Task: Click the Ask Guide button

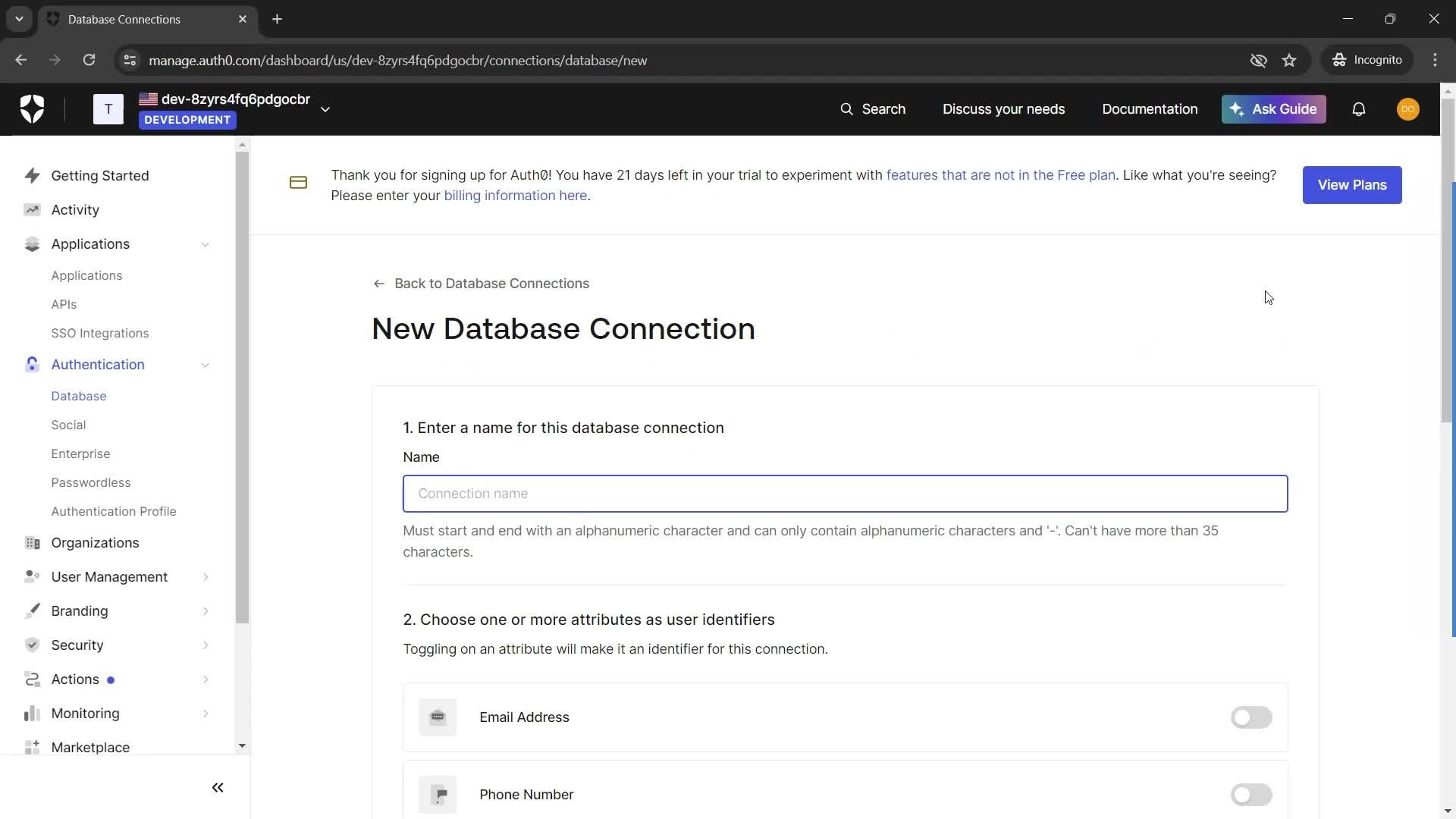Action: 1273,109
